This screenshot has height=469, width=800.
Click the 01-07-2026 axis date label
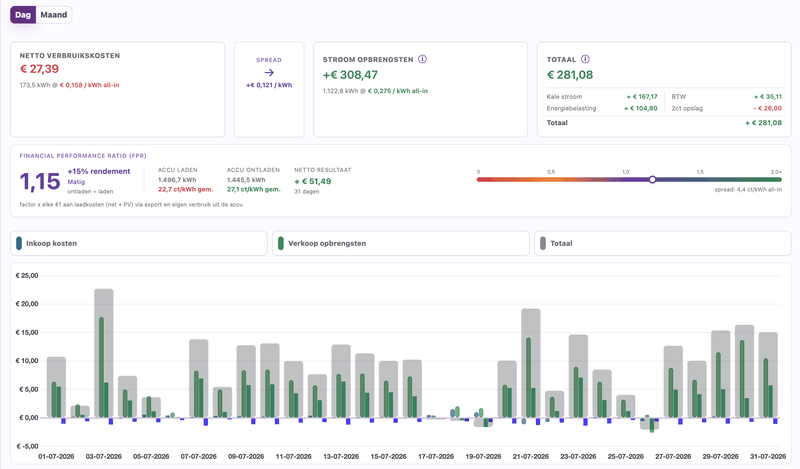point(56,456)
